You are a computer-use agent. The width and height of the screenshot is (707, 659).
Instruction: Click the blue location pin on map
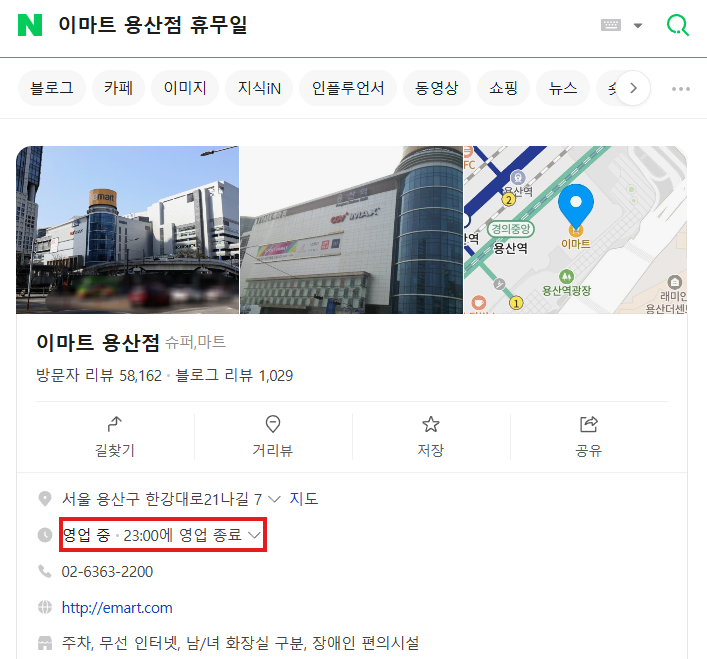click(576, 206)
